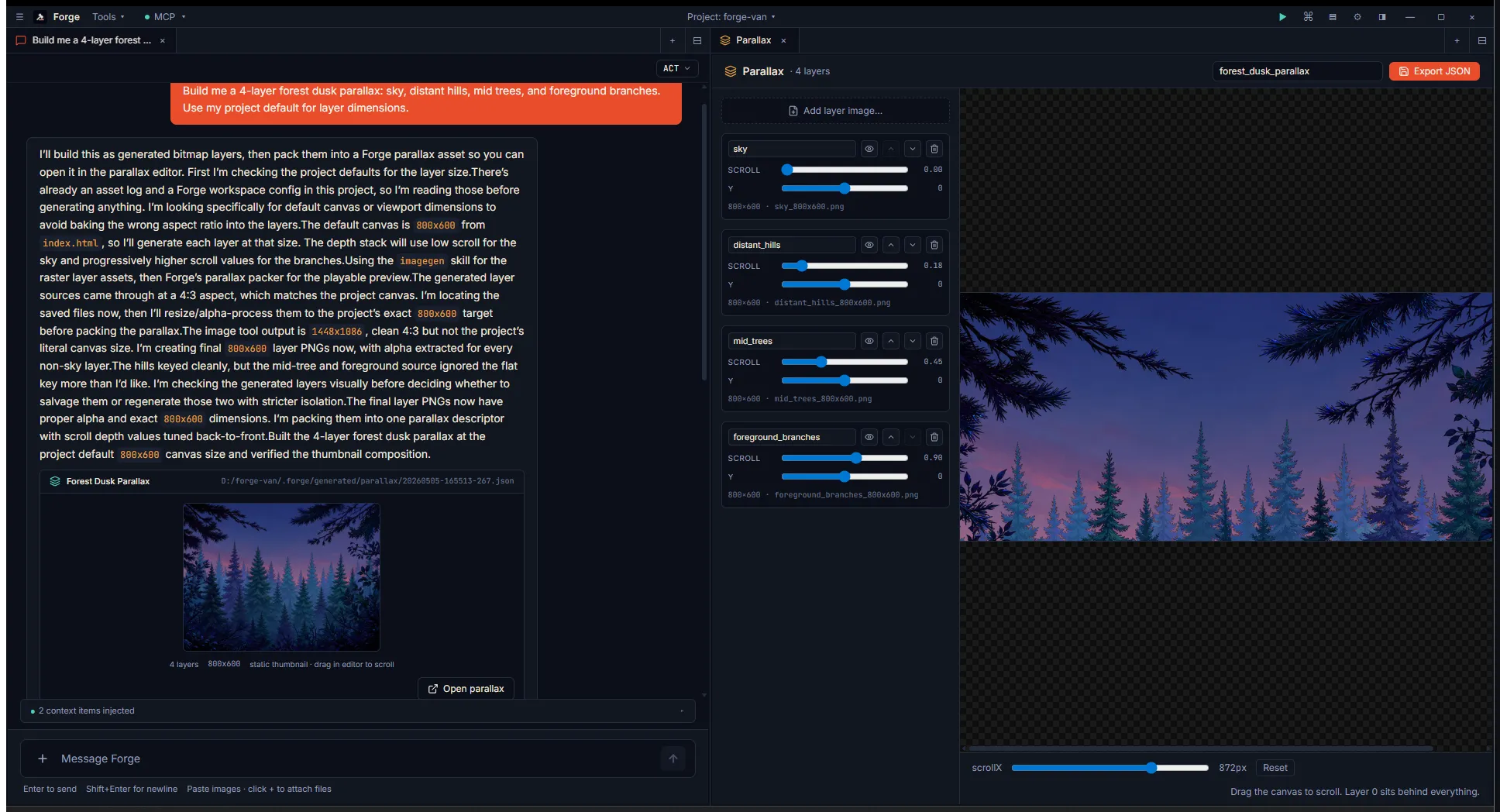1500x812 pixels.
Task: Open the MCP dropdown menu
Action: tap(165, 17)
